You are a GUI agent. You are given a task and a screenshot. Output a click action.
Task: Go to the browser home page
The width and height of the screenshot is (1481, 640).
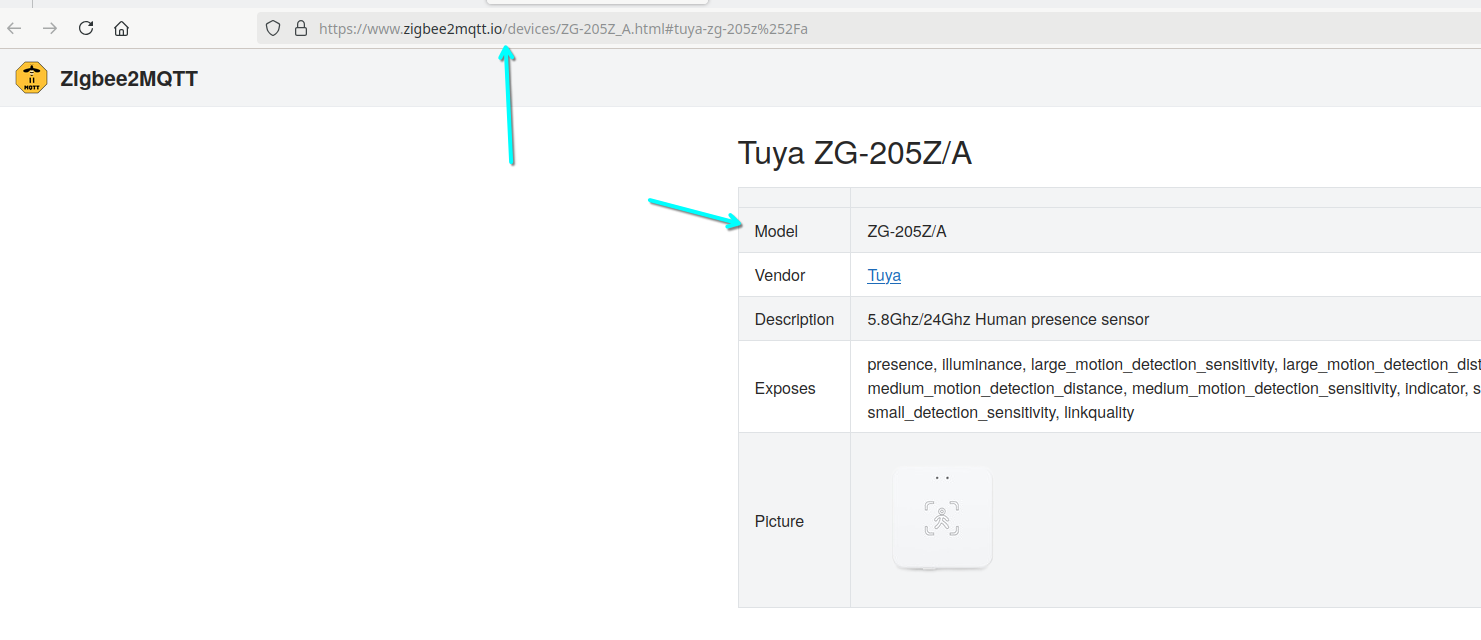point(121,28)
